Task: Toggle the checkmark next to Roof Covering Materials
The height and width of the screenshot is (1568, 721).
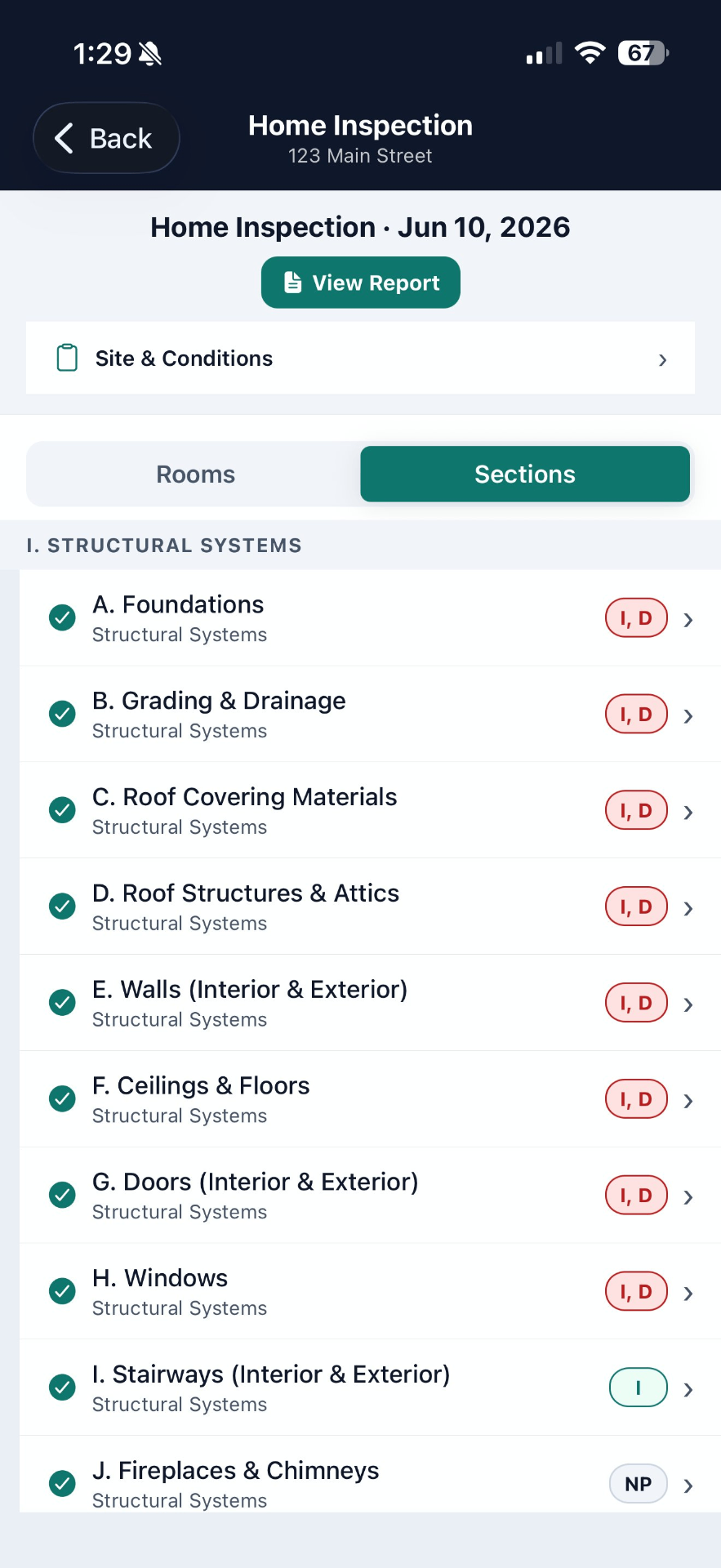Action: click(x=62, y=810)
